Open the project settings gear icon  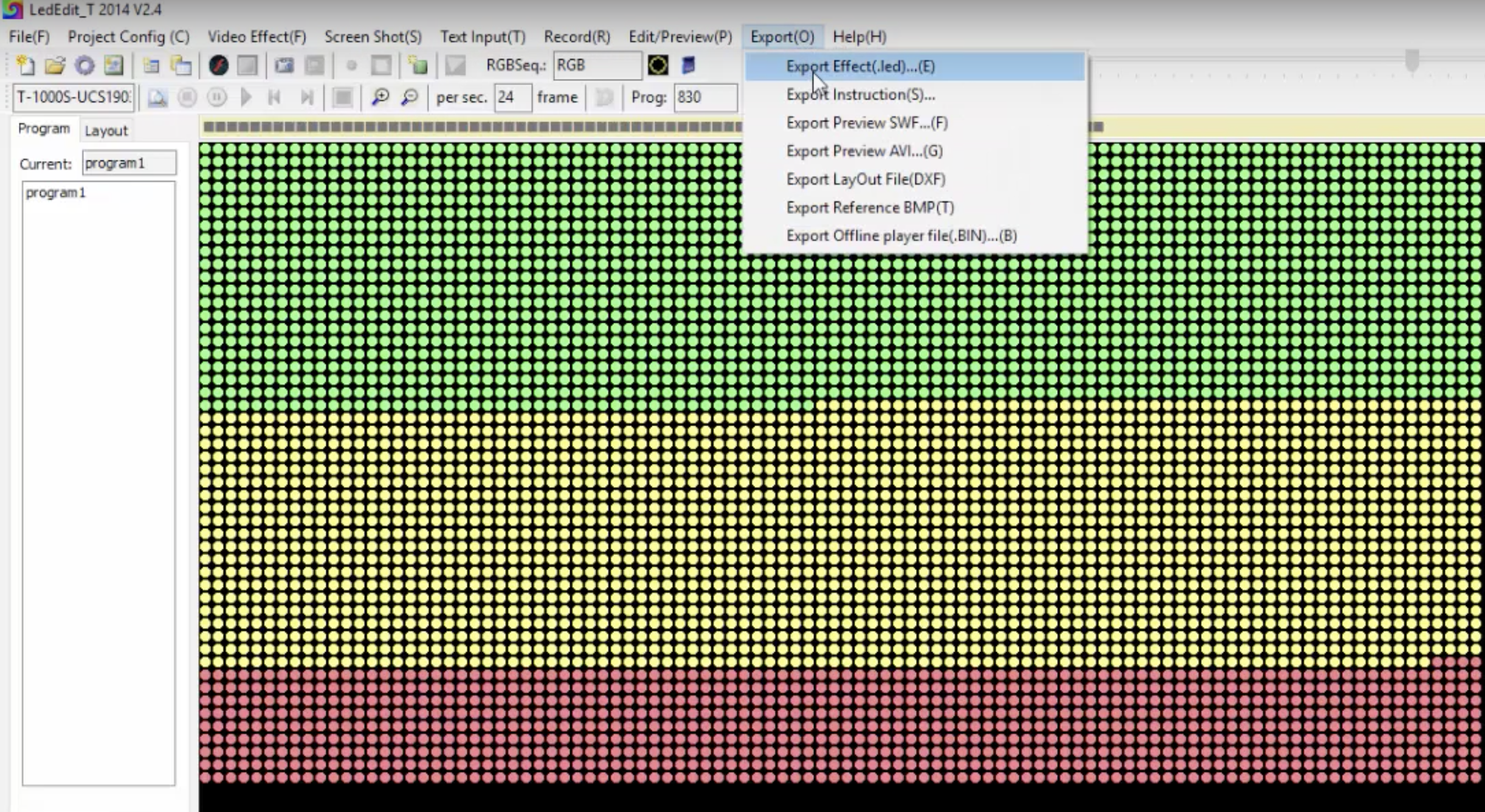(84, 66)
